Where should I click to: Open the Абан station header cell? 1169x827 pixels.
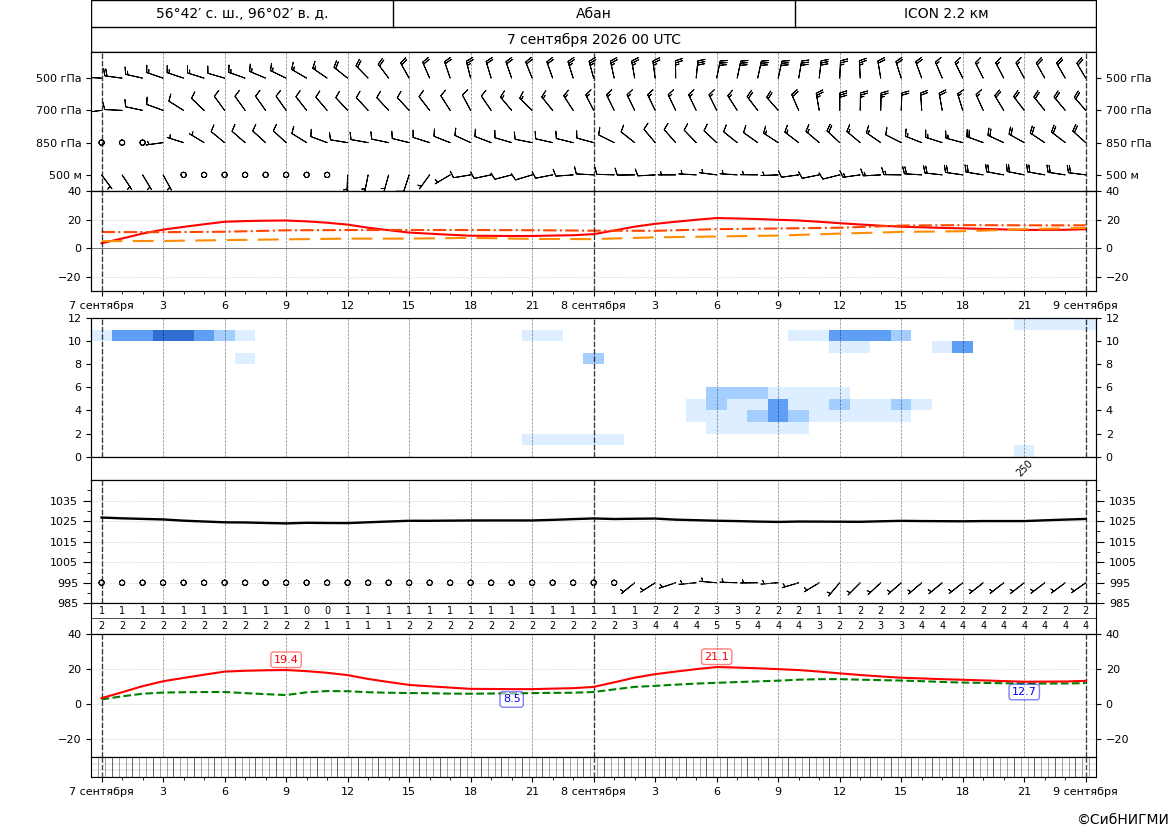pyautogui.click(x=594, y=14)
